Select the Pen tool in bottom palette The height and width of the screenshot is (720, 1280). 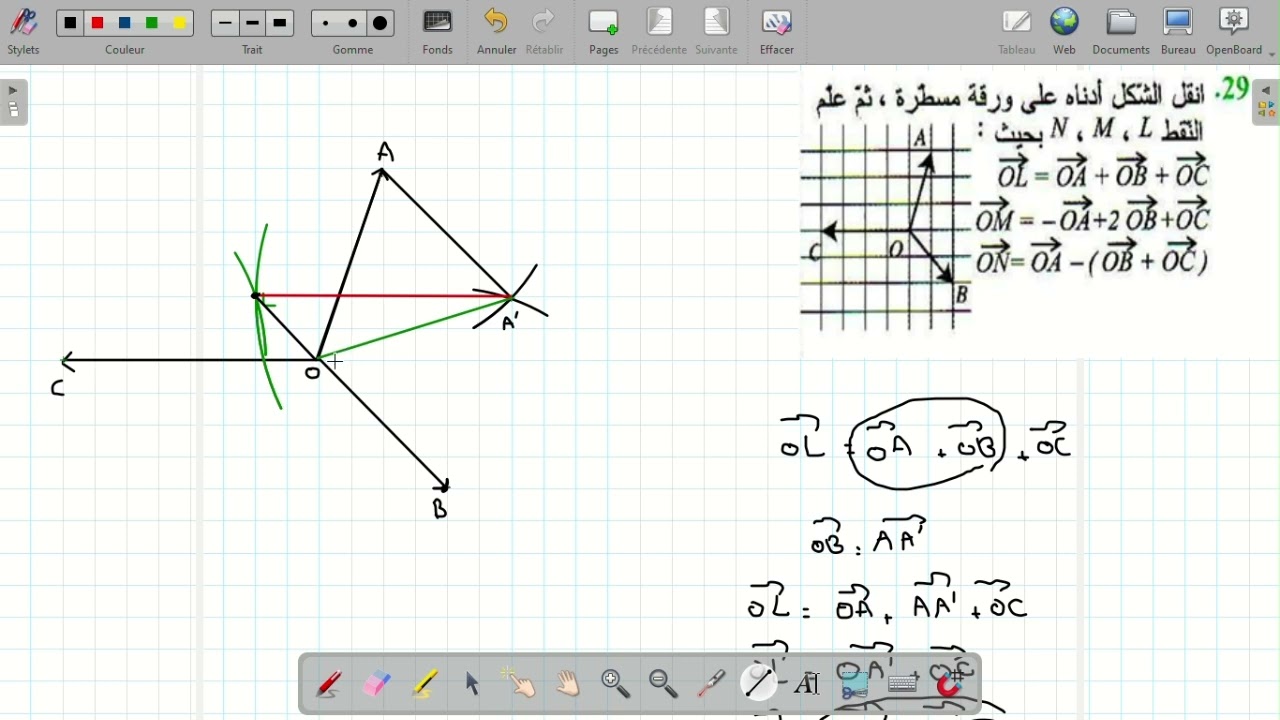329,684
